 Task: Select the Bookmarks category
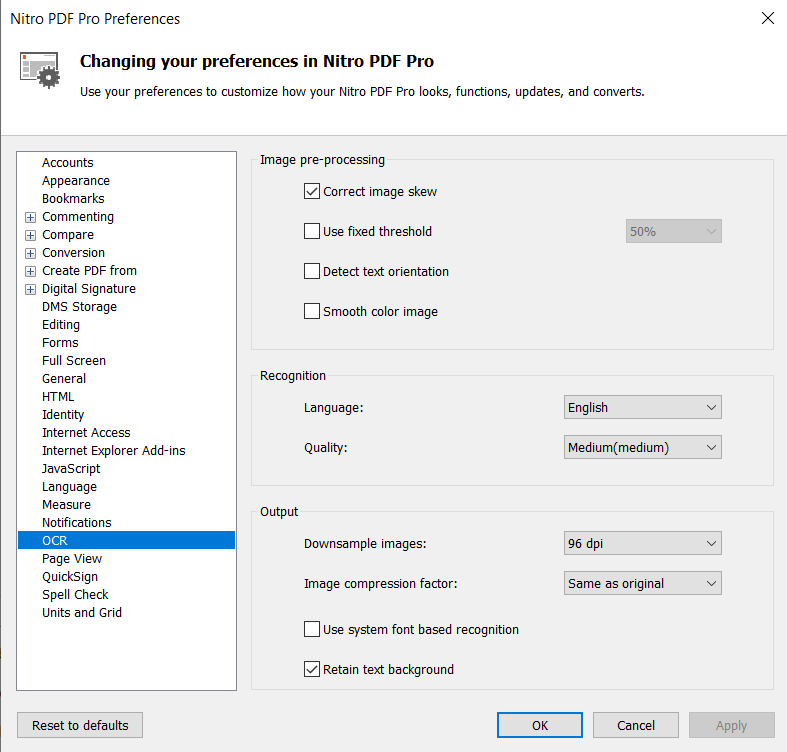click(x=73, y=199)
